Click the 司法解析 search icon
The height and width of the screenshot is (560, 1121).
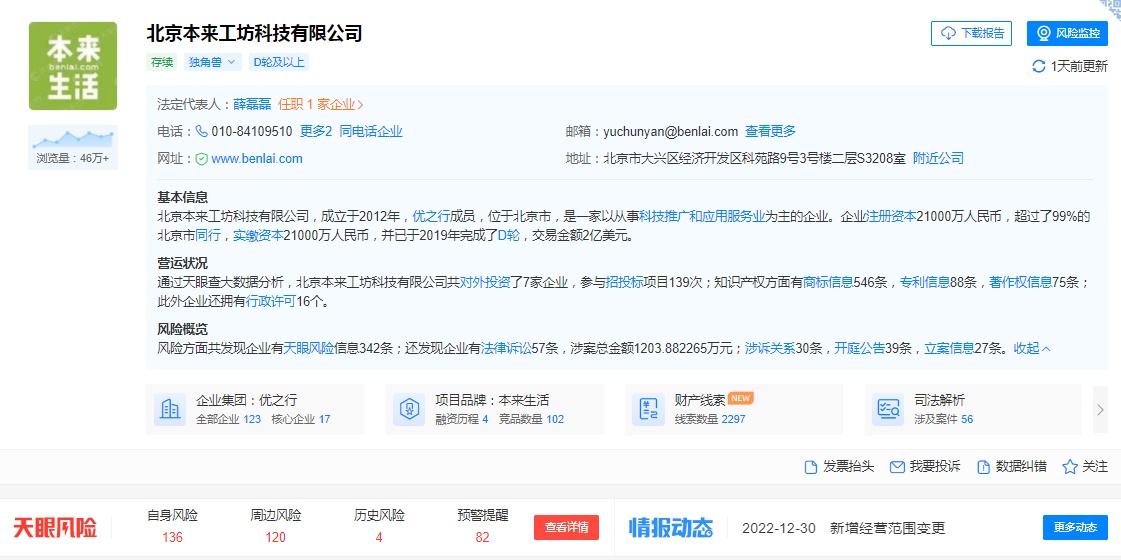(x=889, y=409)
